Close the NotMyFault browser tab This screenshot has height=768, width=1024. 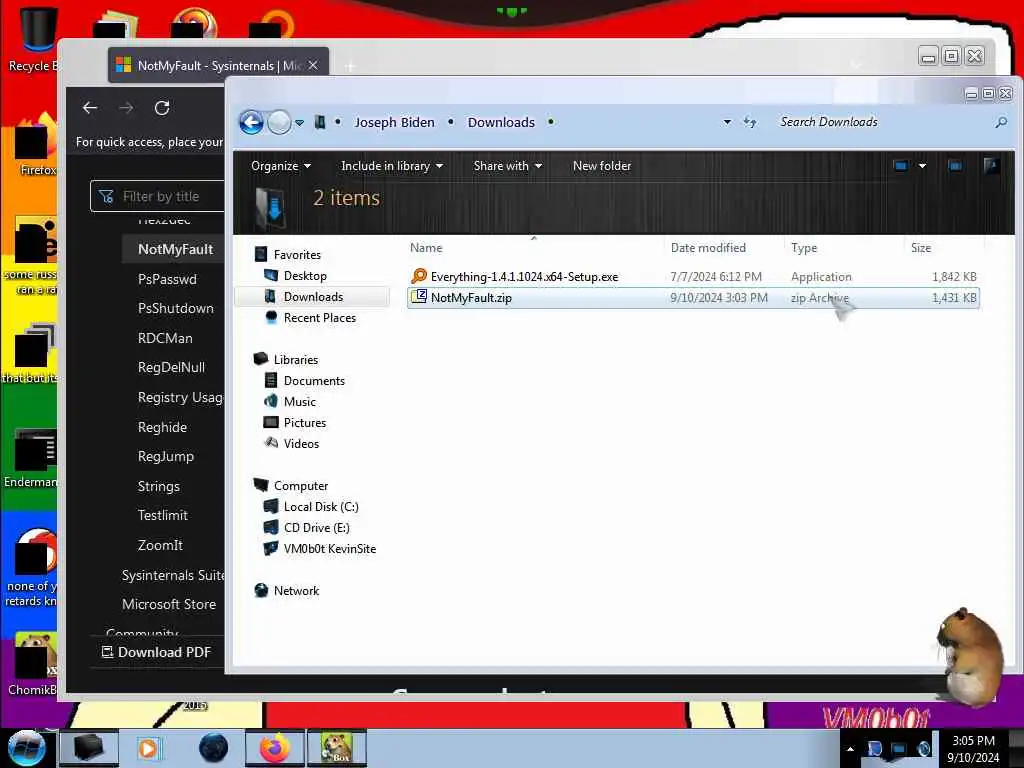[x=313, y=65]
